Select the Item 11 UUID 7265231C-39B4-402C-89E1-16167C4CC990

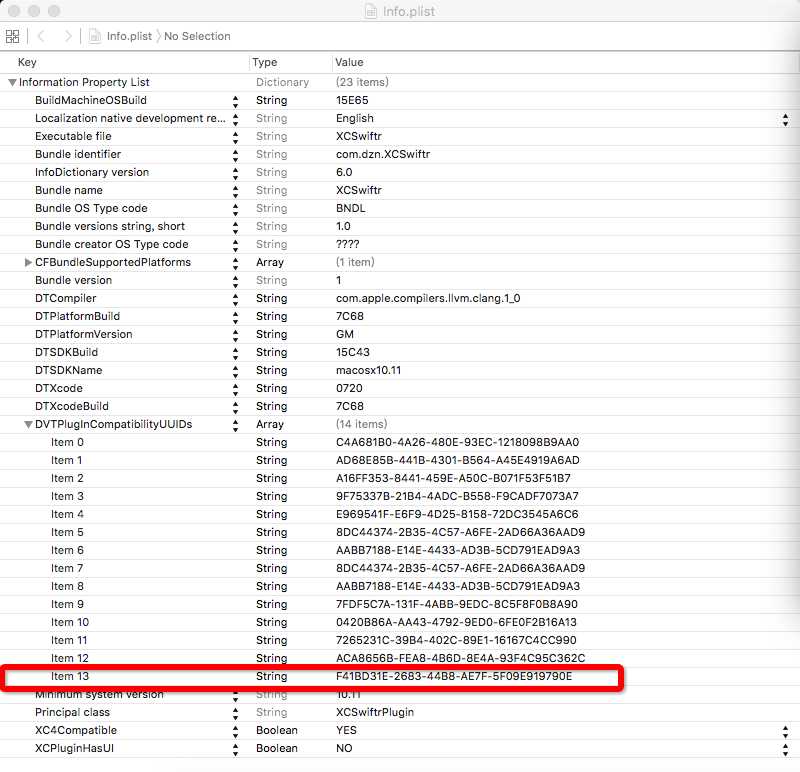click(x=456, y=640)
